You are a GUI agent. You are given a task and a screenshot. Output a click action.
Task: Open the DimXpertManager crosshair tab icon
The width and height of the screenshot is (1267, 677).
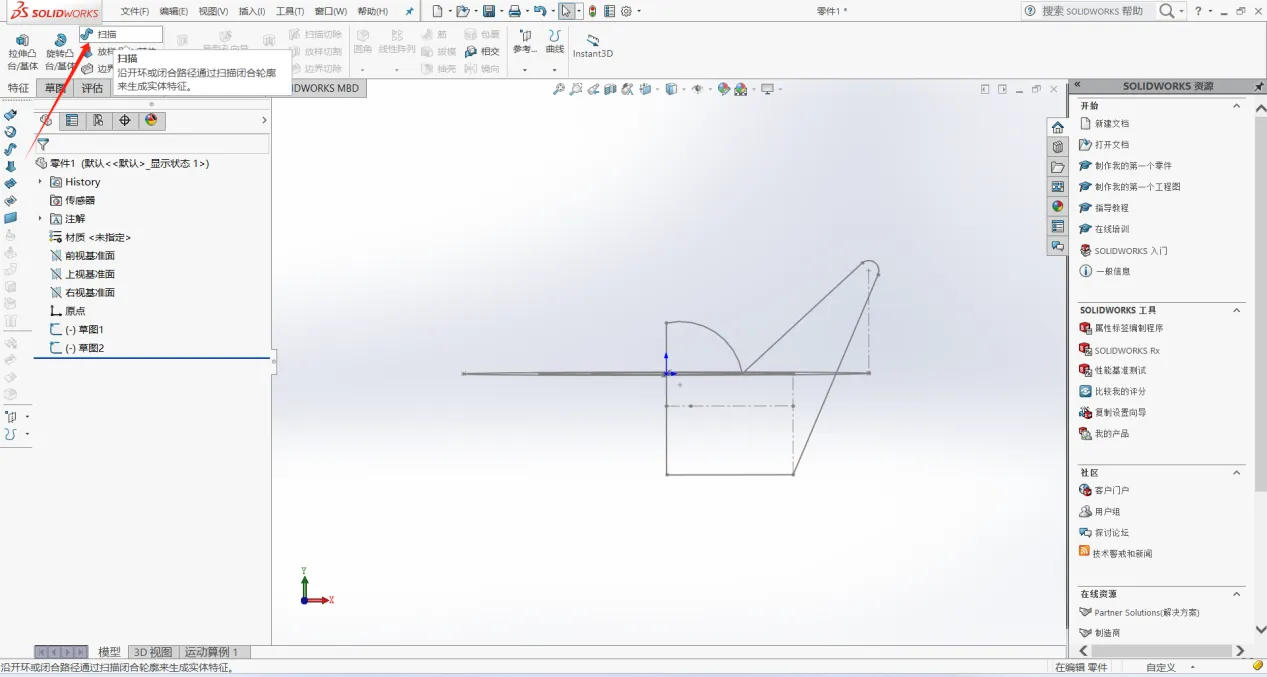(x=125, y=120)
